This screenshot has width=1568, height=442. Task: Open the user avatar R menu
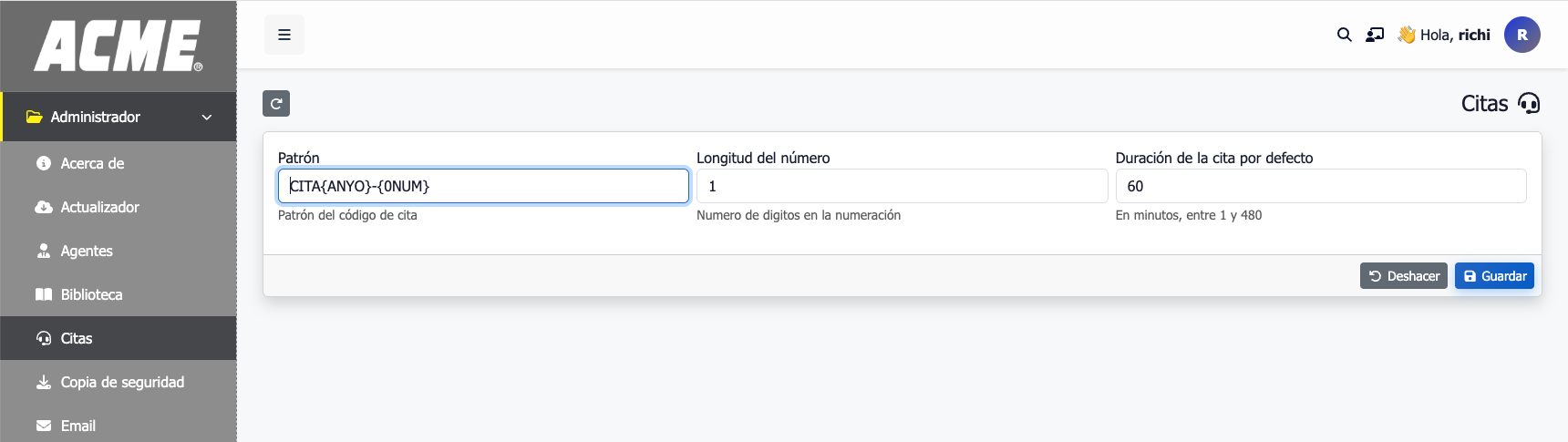point(1522,35)
